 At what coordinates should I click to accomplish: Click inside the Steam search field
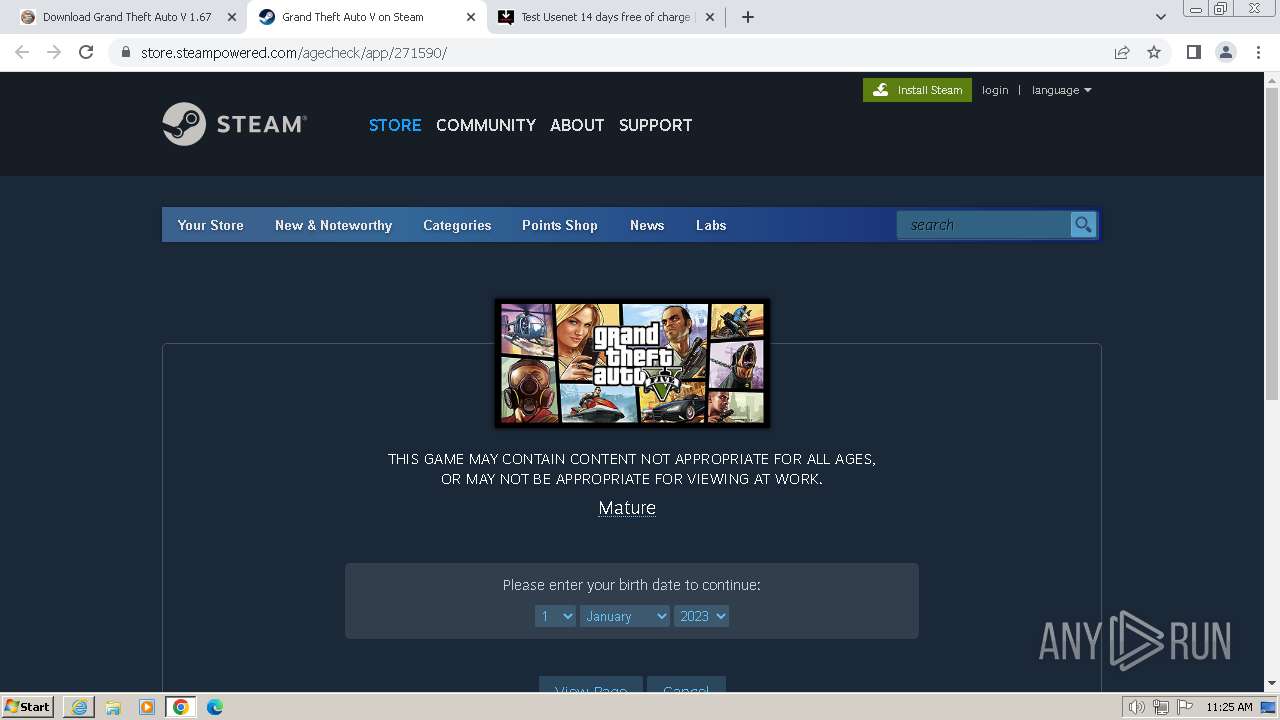pyautogui.click(x=984, y=225)
